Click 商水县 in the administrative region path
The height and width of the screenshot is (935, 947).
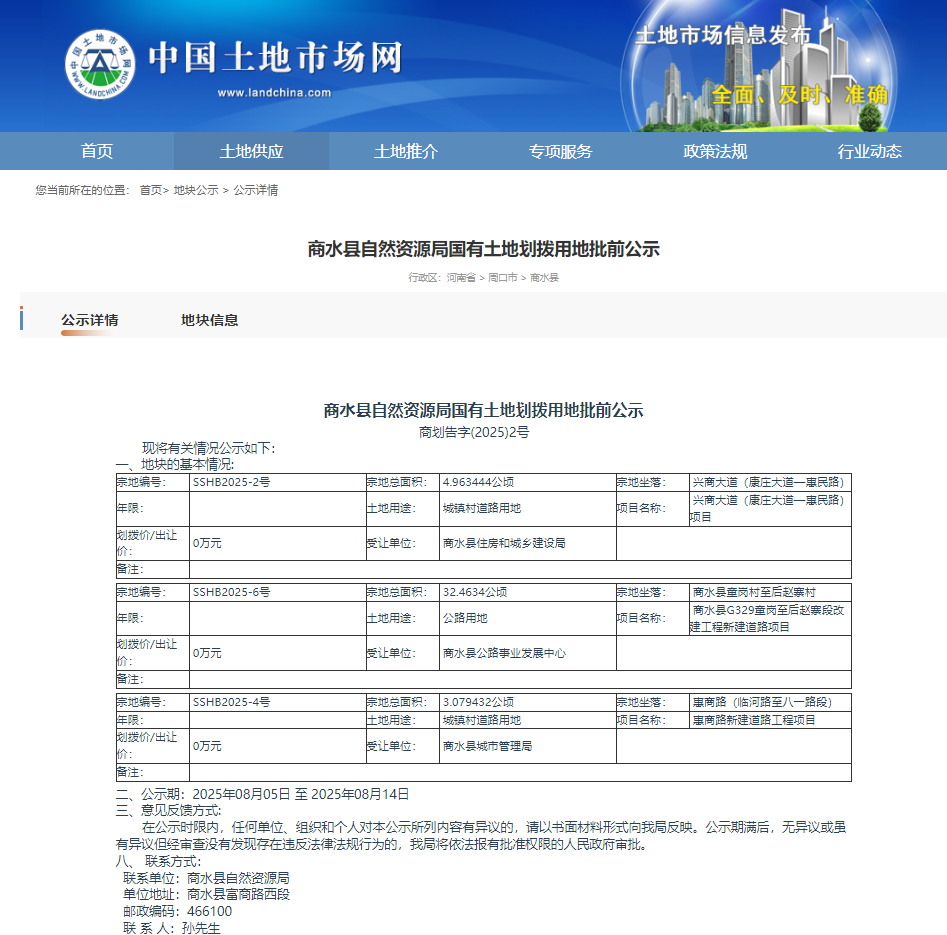tap(544, 277)
